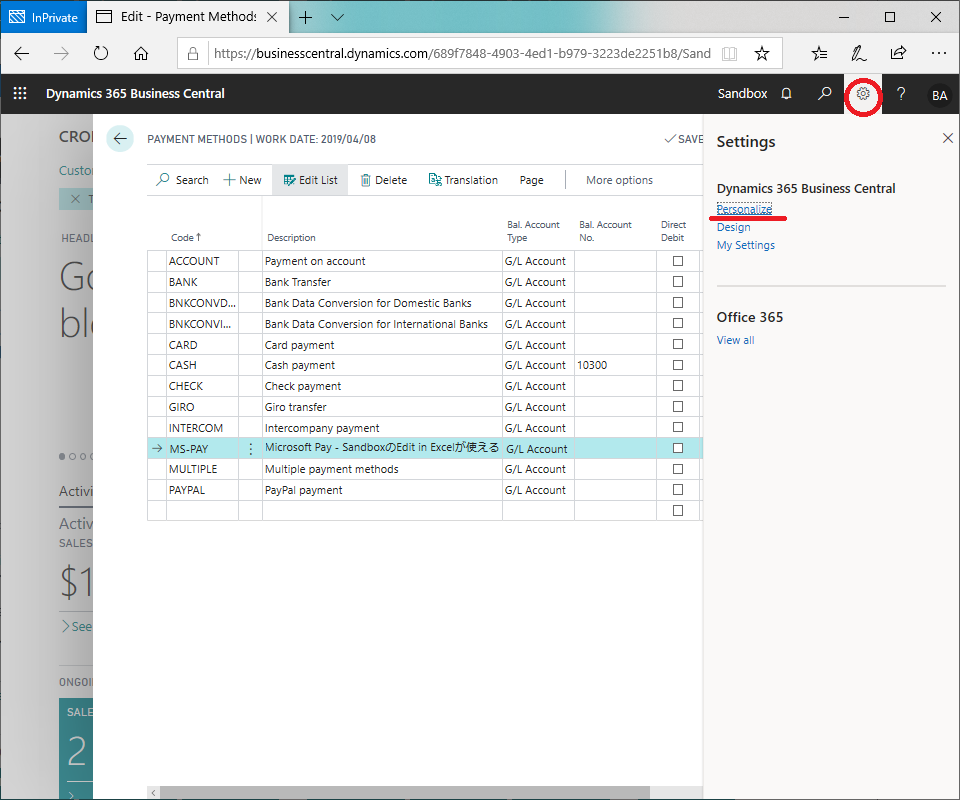Open the app launcher waffle menu
Screen dimensions: 960x800
pyautogui.click(x=20, y=93)
